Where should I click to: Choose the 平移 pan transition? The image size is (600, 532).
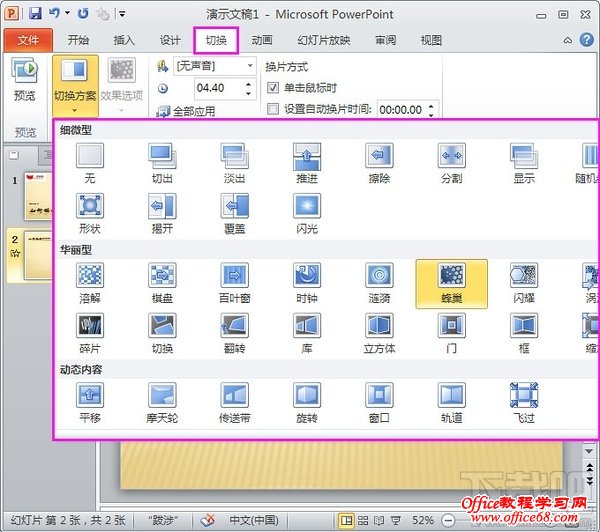coord(90,403)
